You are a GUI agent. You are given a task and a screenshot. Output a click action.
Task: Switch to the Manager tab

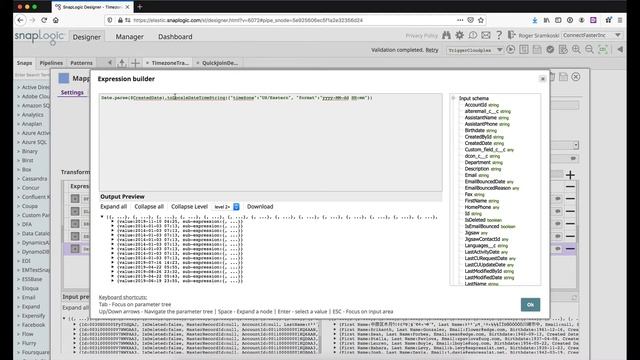point(129,37)
